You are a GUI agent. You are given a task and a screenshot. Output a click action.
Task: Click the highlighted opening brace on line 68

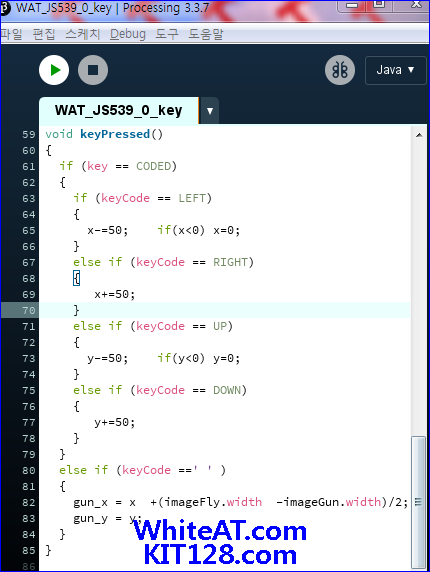click(77, 279)
